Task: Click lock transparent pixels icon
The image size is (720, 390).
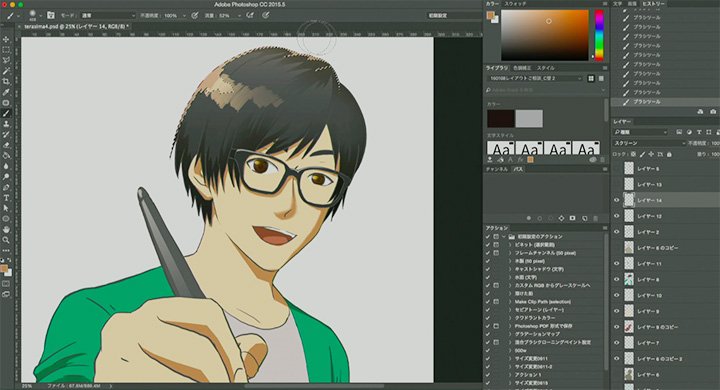Action: click(633, 154)
